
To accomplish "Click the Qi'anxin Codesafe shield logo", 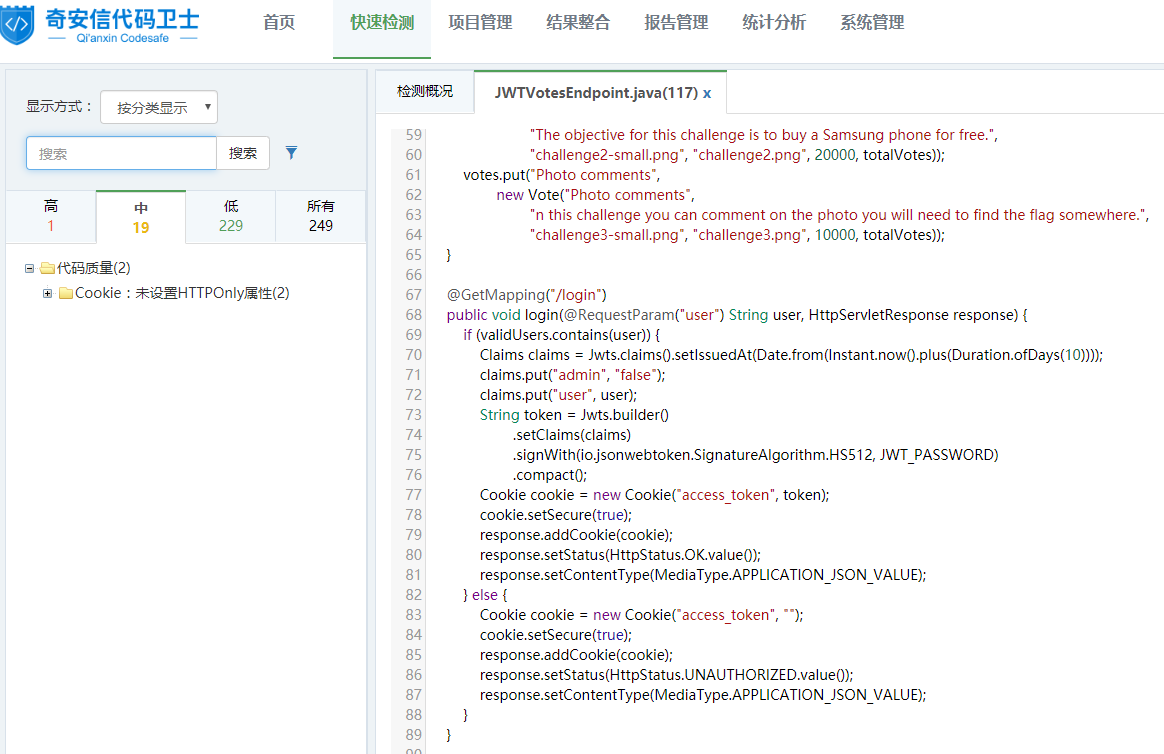I will tap(18, 24).
